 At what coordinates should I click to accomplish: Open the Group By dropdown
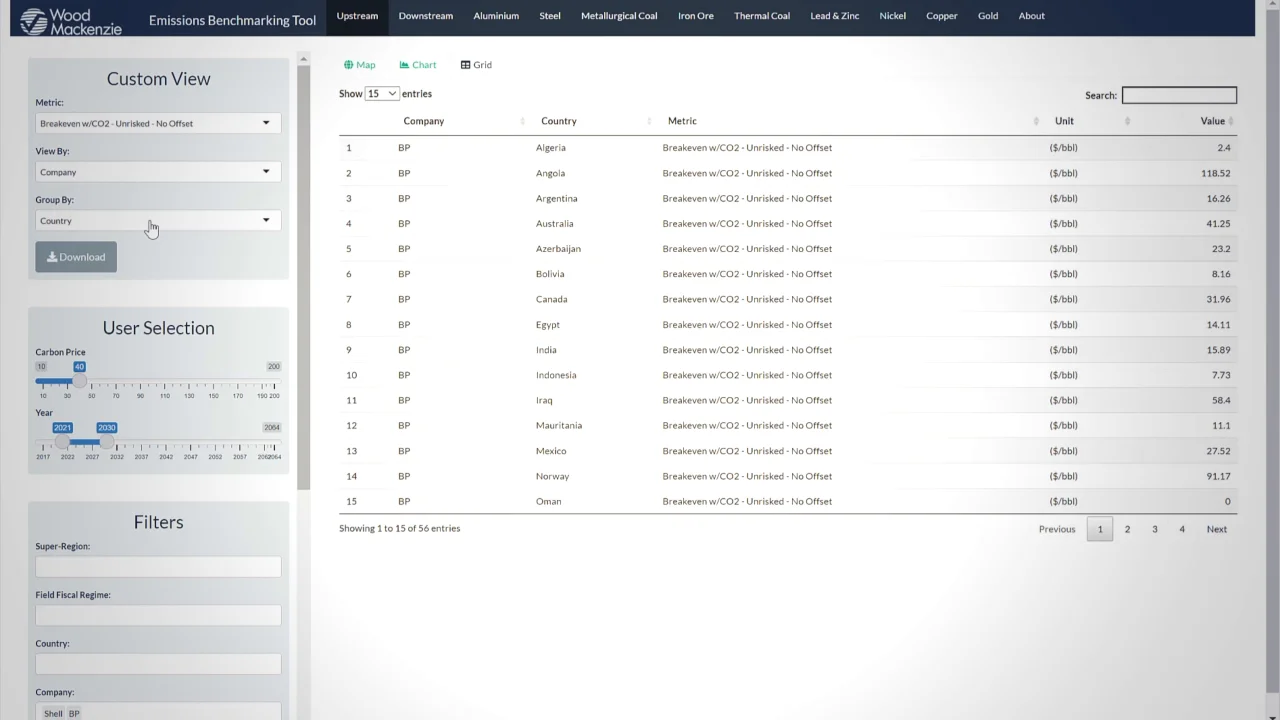coord(158,221)
